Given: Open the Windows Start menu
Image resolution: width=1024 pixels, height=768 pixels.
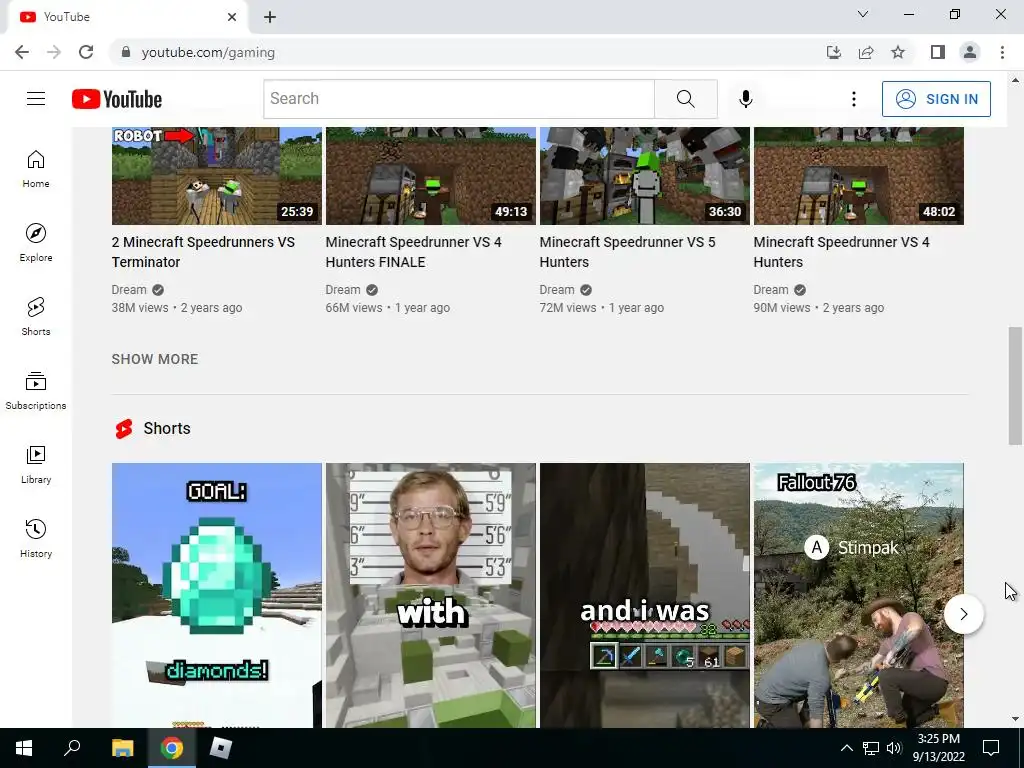Looking at the screenshot, I should pos(24,748).
